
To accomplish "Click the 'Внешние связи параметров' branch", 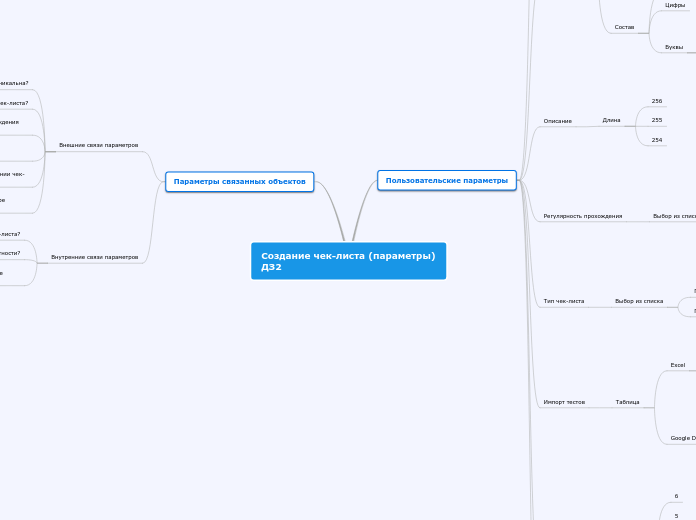I will pos(99,145).
